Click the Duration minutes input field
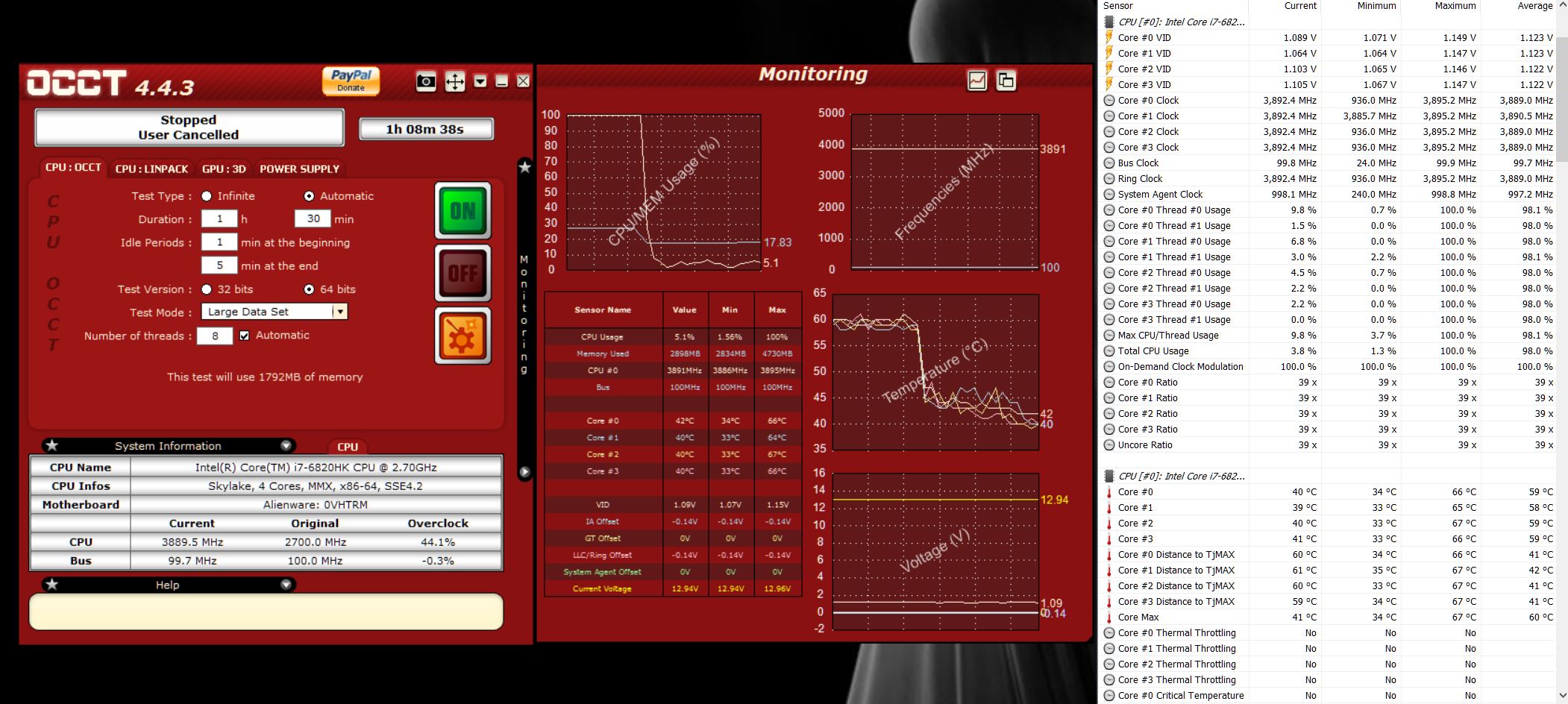Screen dimensions: 1568x704 coord(313,219)
